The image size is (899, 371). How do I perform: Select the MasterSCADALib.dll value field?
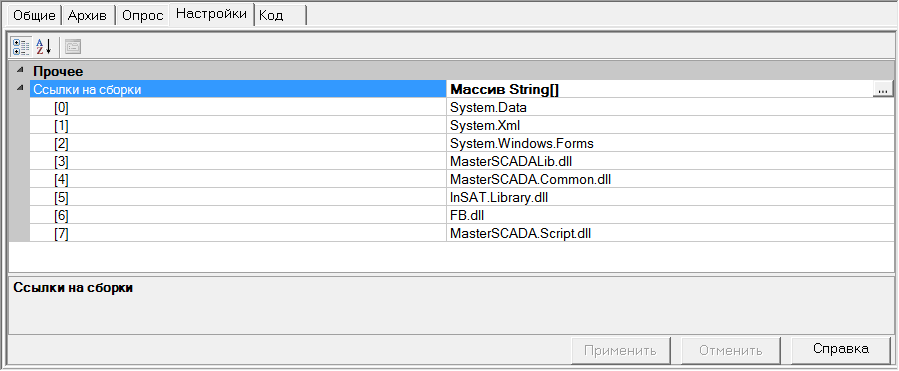[x=670, y=161]
